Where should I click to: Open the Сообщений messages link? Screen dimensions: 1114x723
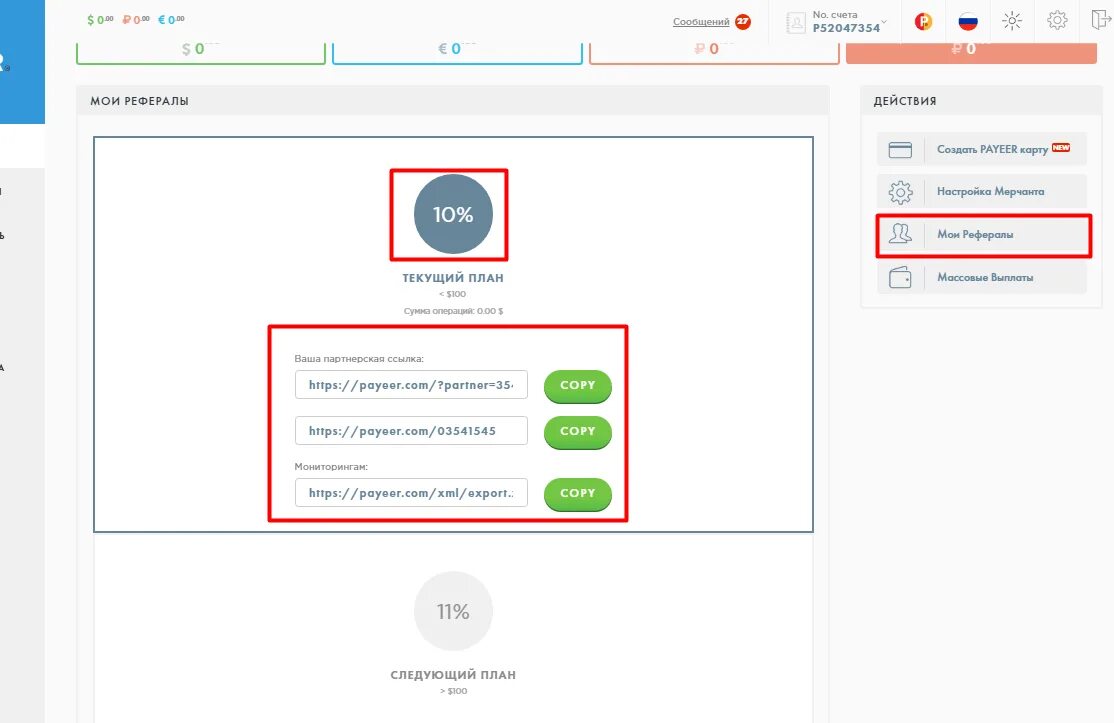701,22
